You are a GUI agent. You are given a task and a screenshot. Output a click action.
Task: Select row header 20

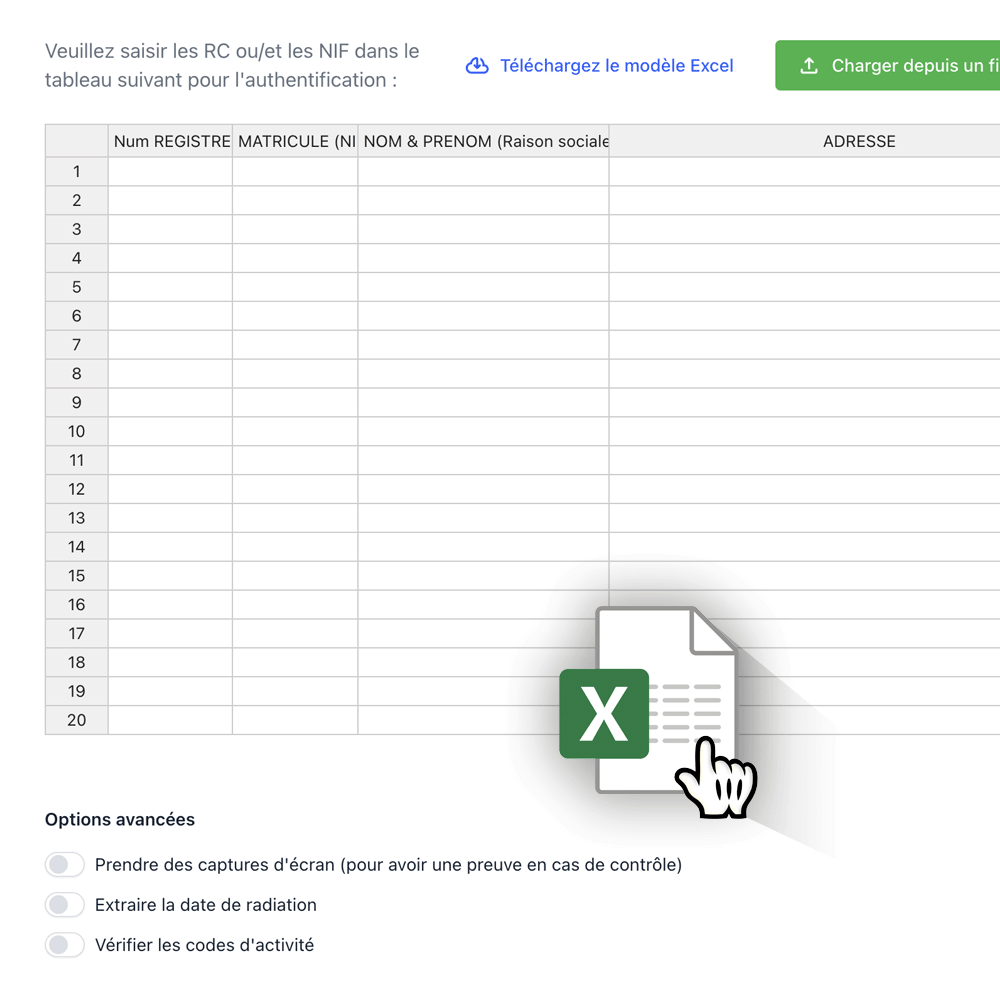tap(77, 720)
